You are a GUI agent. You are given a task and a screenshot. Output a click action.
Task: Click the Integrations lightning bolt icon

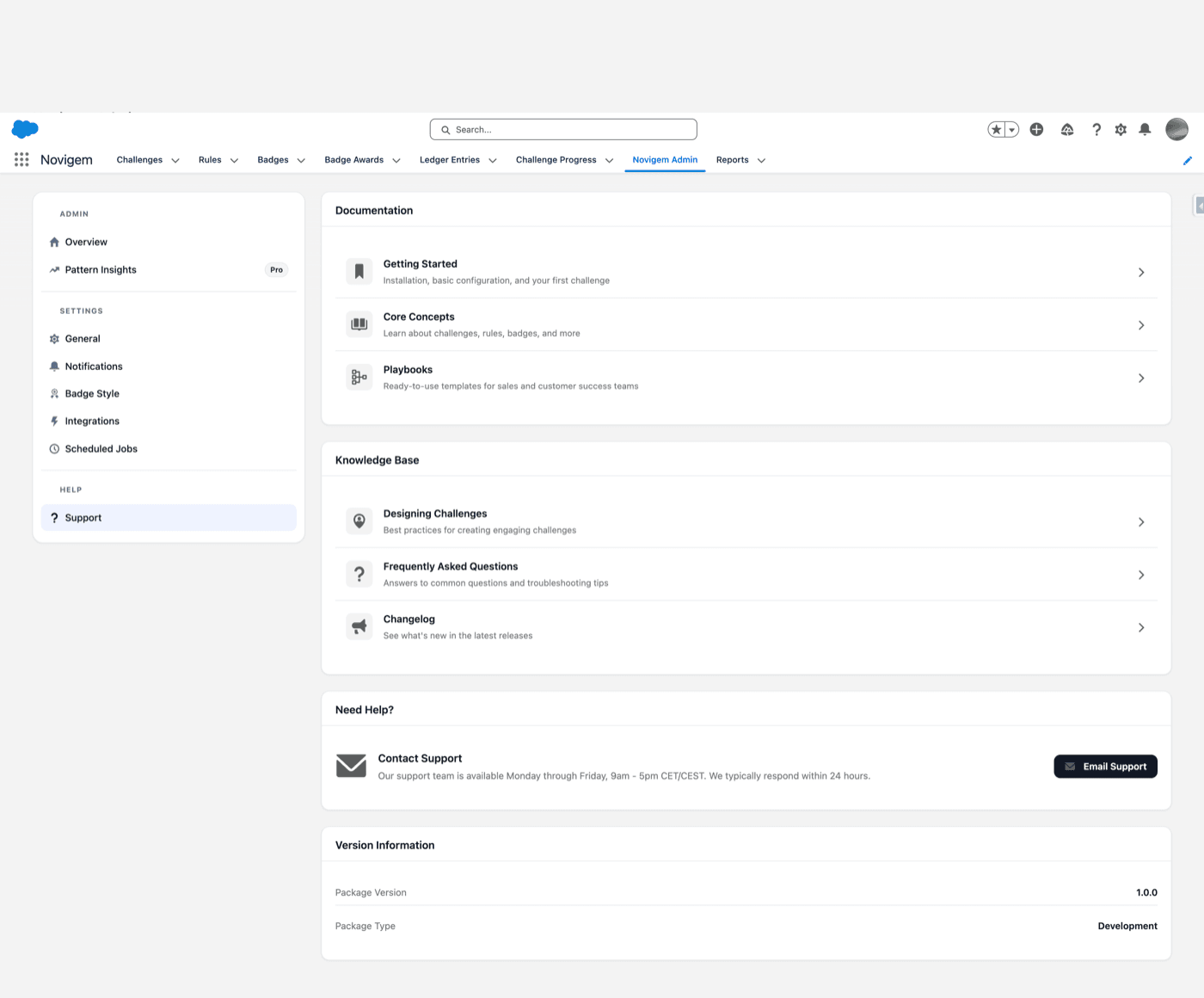(54, 422)
